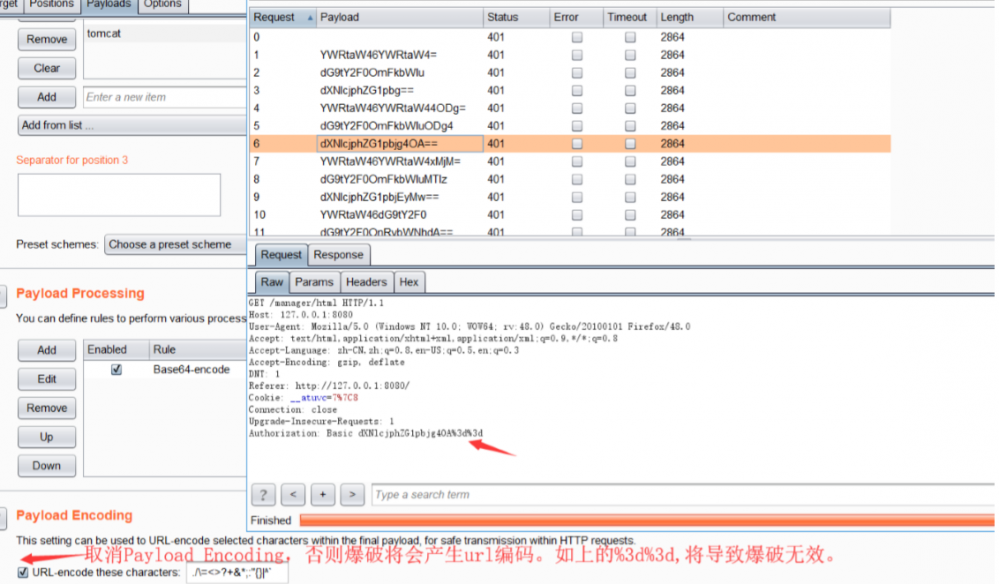
Task: Move processing rule Down
Action: 47,466
